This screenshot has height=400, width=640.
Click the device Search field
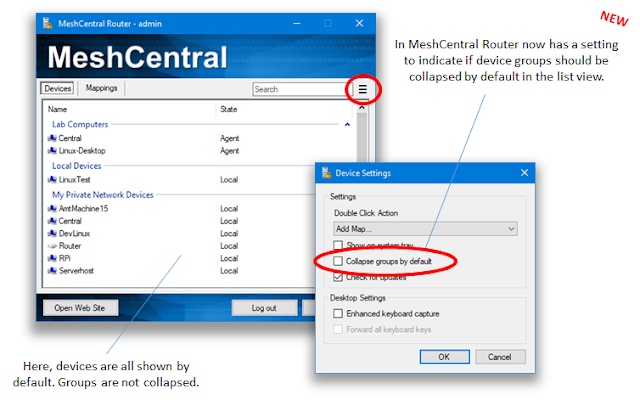click(x=300, y=89)
